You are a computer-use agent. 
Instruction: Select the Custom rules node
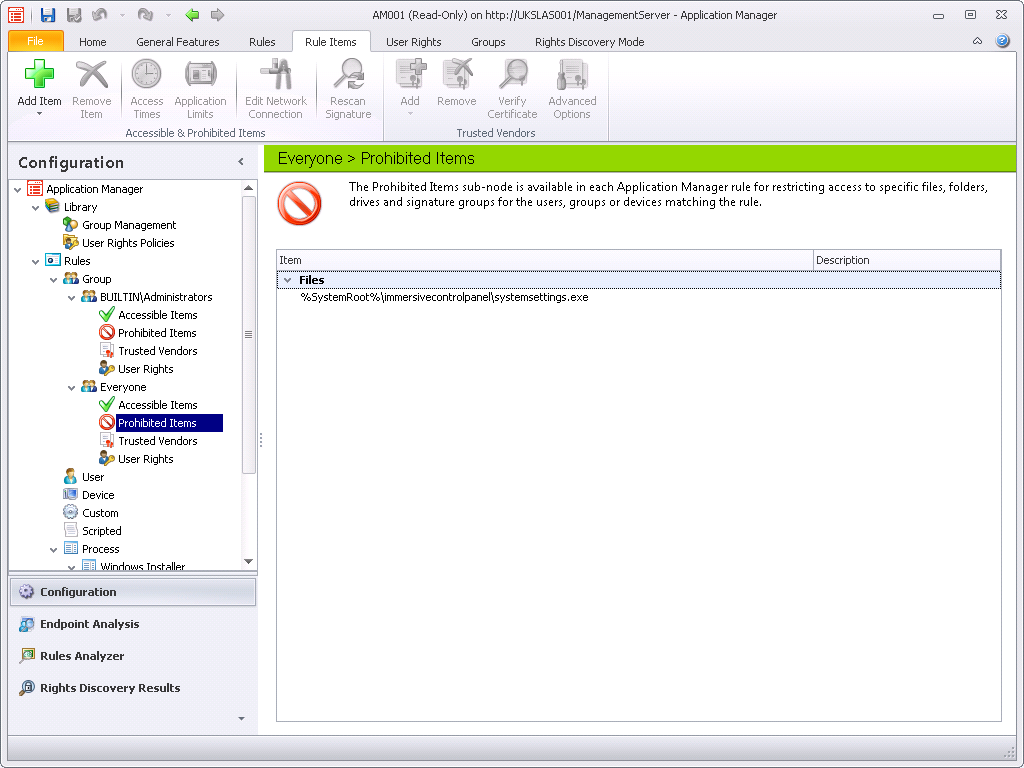[100, 513]
